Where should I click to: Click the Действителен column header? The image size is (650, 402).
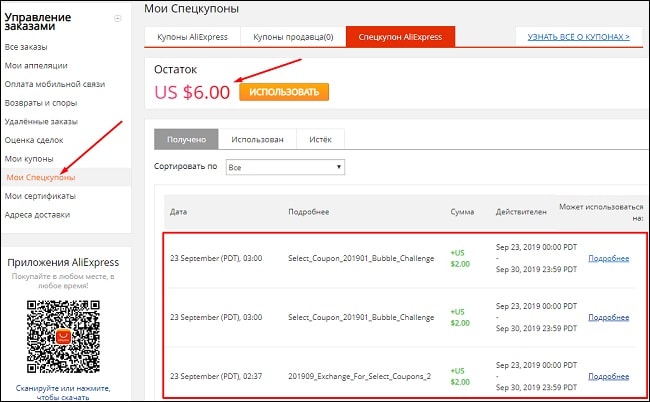point(521,212)
